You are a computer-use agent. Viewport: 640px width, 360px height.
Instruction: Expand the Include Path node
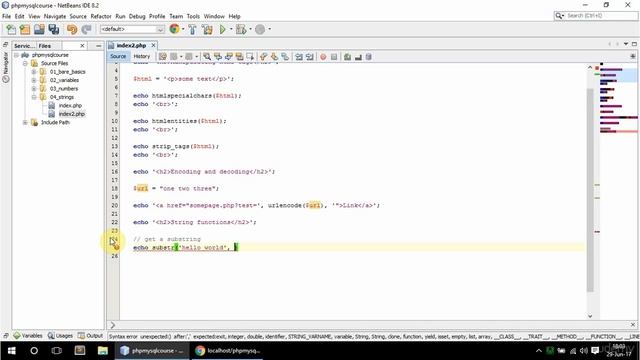point(25,122)
